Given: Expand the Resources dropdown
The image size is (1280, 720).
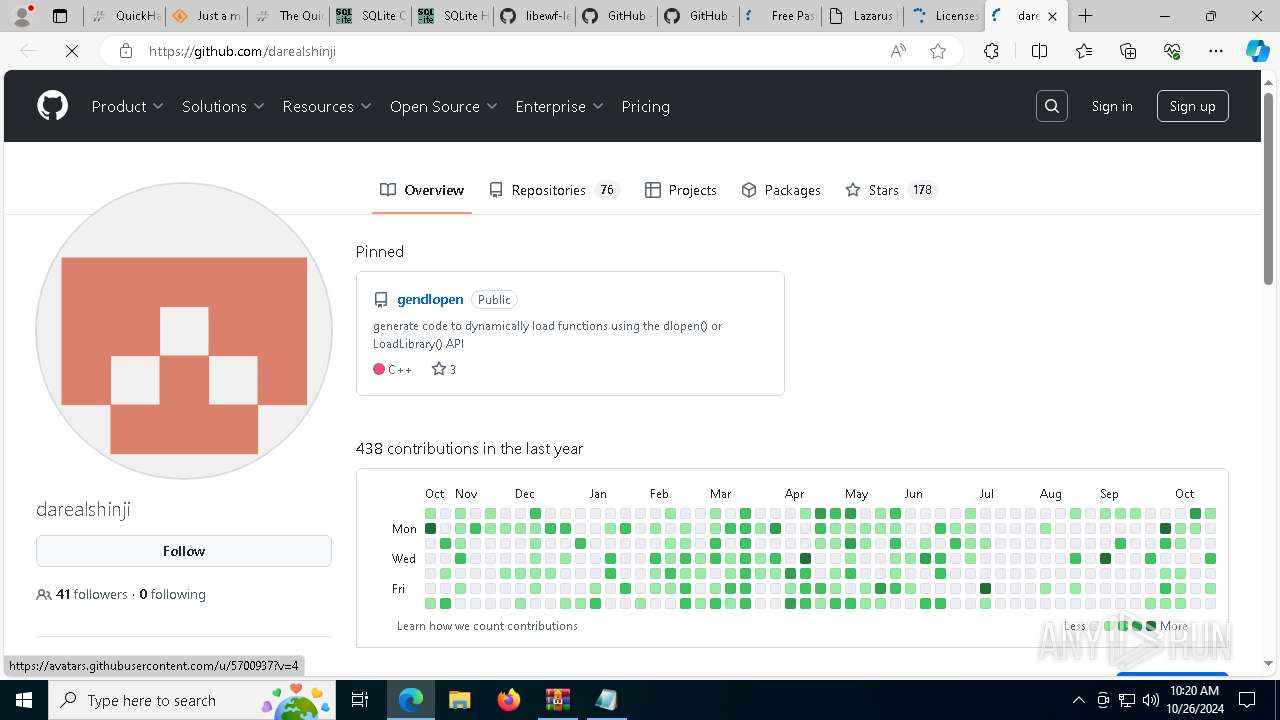Looking at the screenshot, I should coord(327,106).
